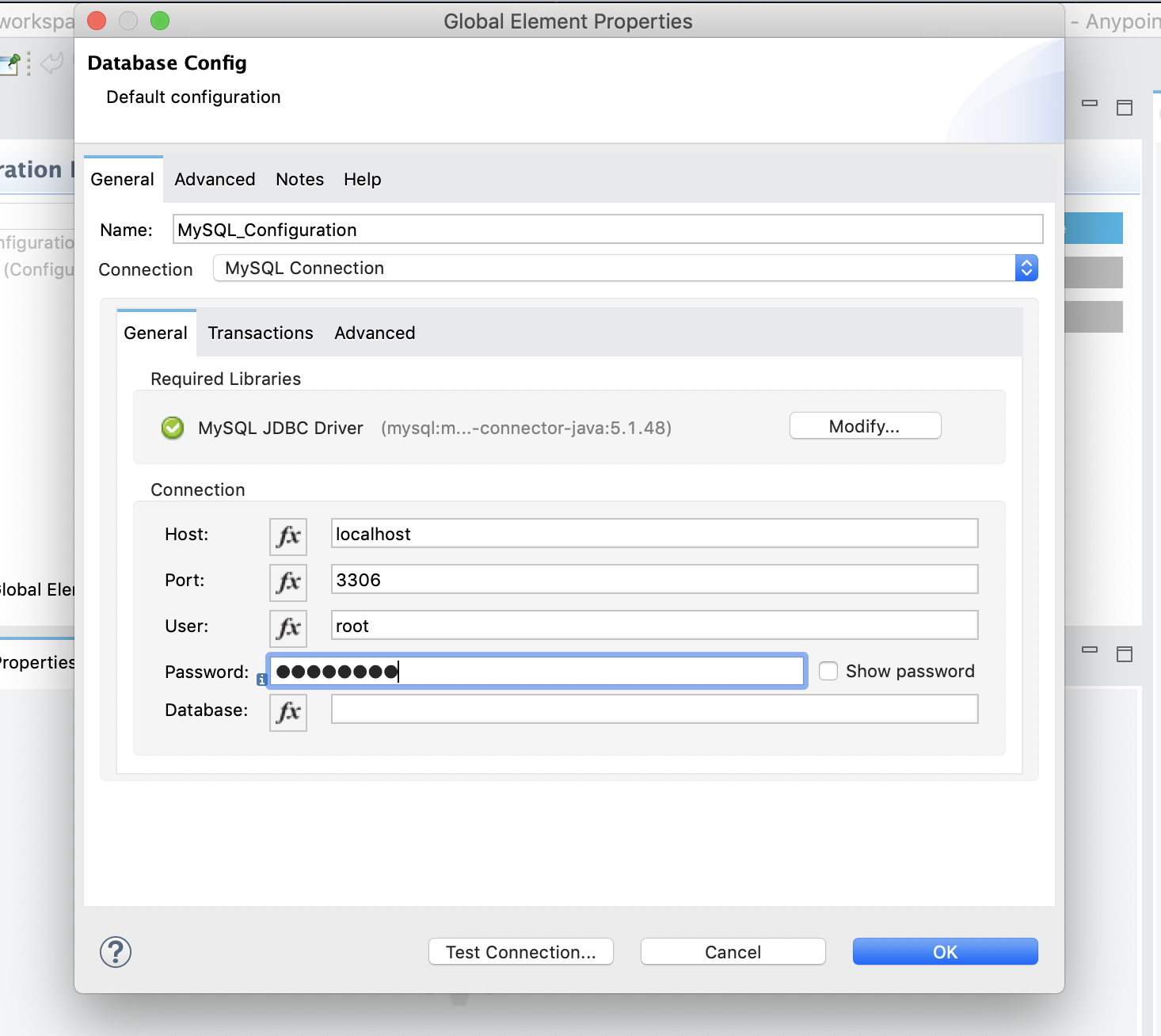The image size is (1161, 1036).
Task: Open the help question mark icon
Action: click(x=116, y=952)
